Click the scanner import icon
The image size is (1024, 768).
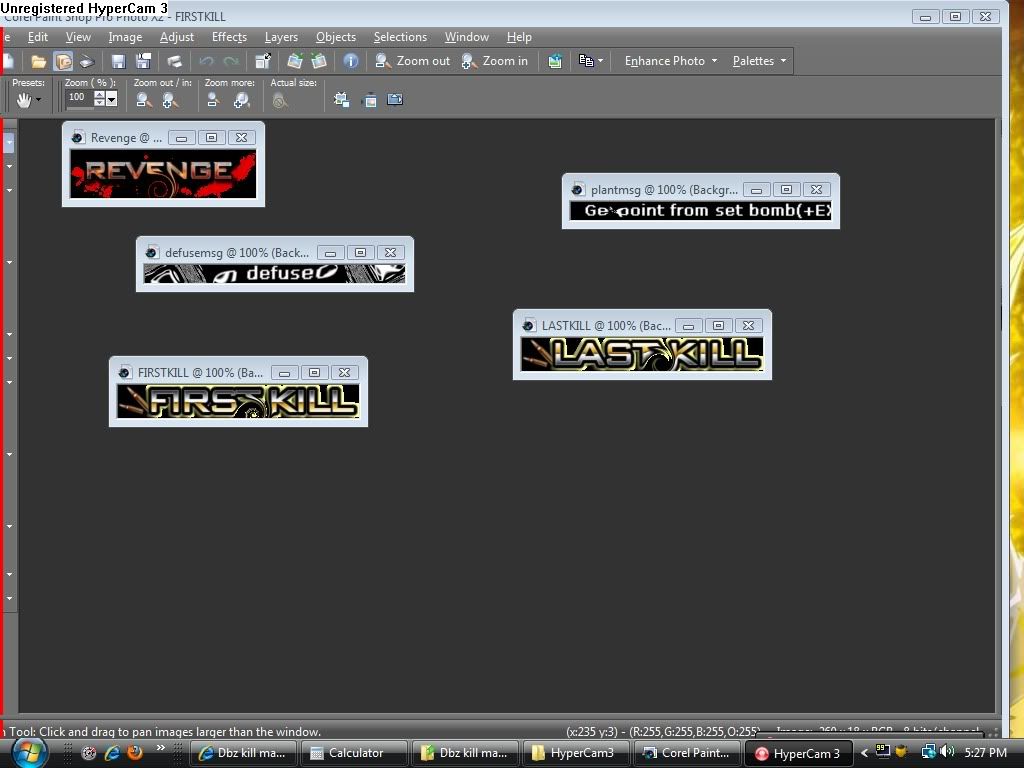click(87, 61)
